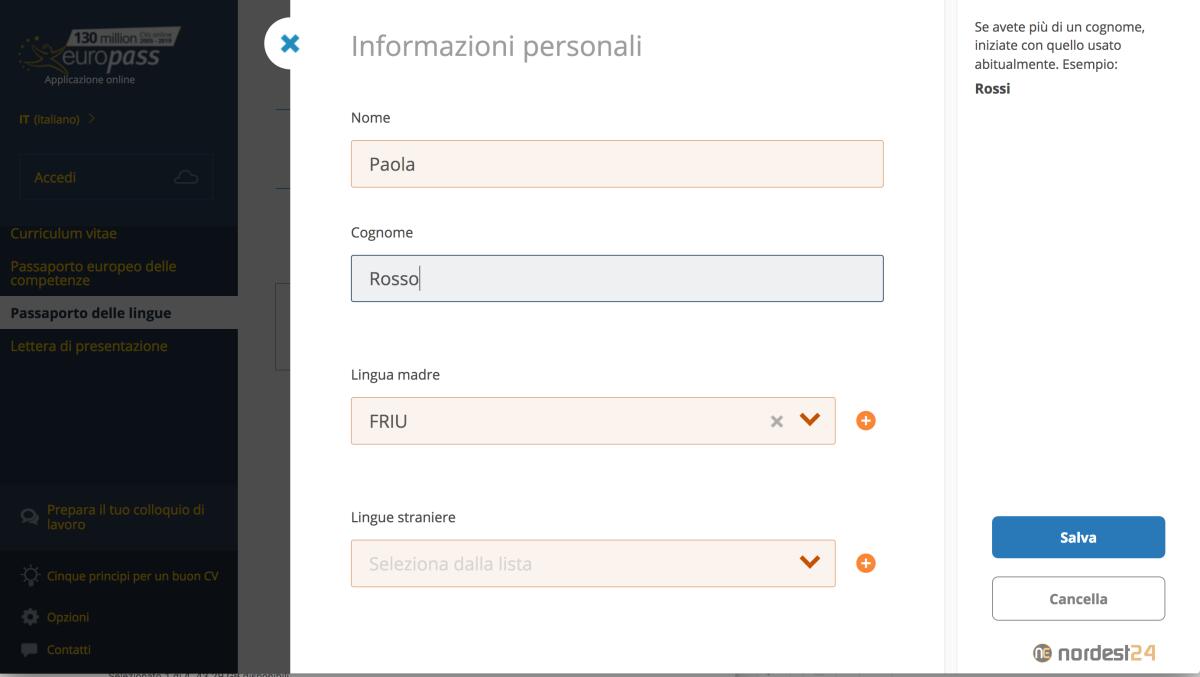Save the form with Salva

pyautogui.click(x=1077, y=536)
